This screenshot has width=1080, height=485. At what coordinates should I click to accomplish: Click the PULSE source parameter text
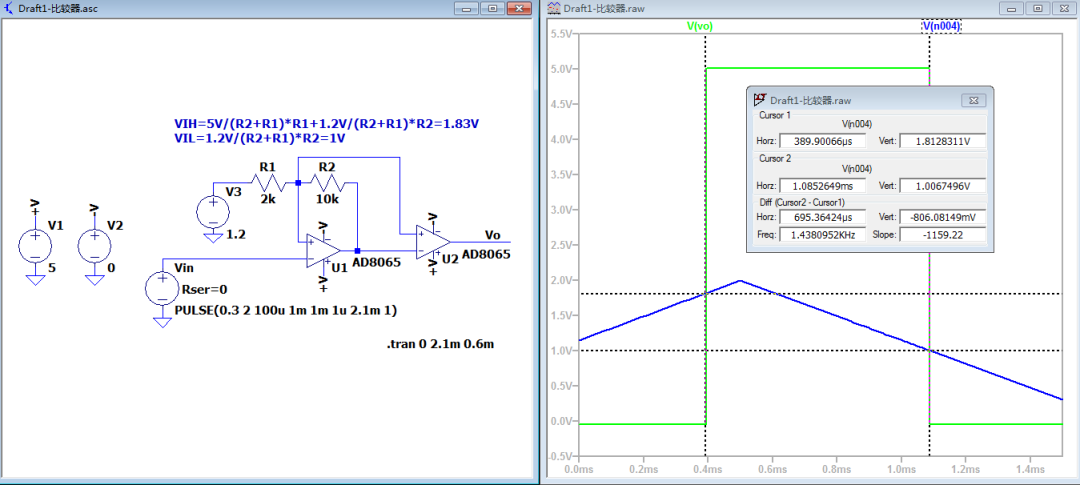285,310
